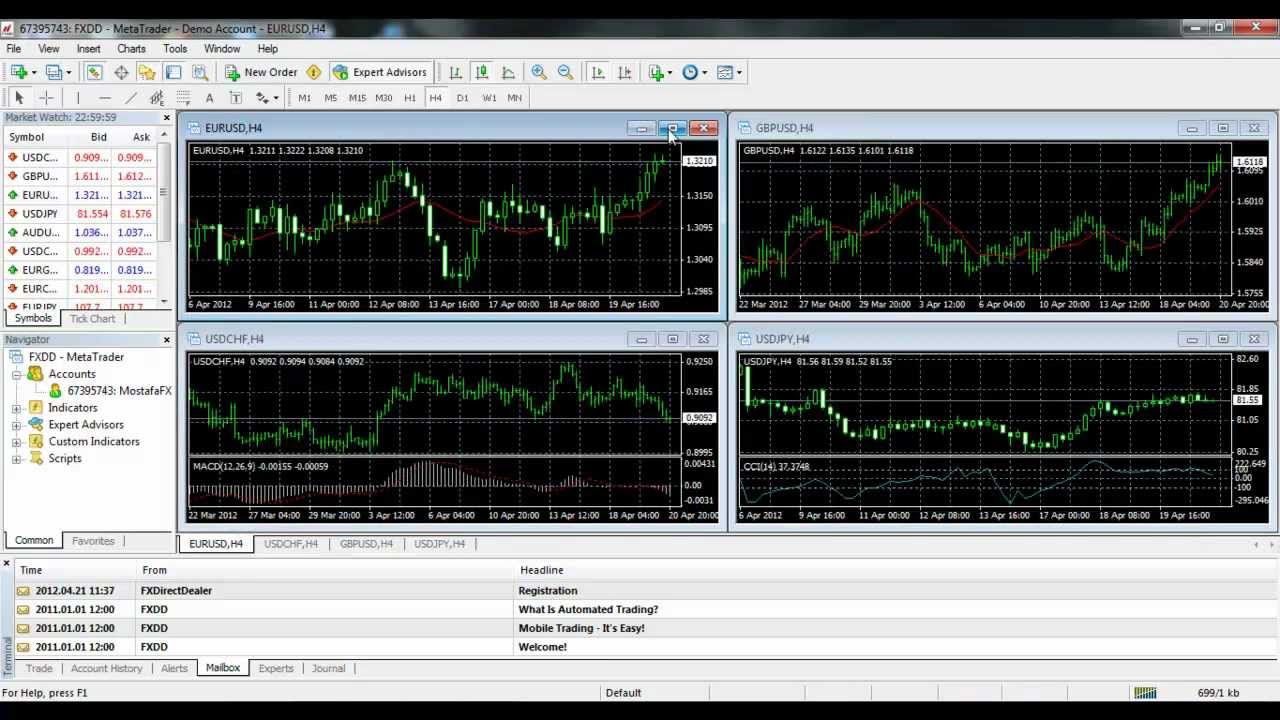Image resolution: width=1280 pixels, height=720 pixels.
Task: Select the USDJPY row in Market Watch
Action: (x=80, y=214)
